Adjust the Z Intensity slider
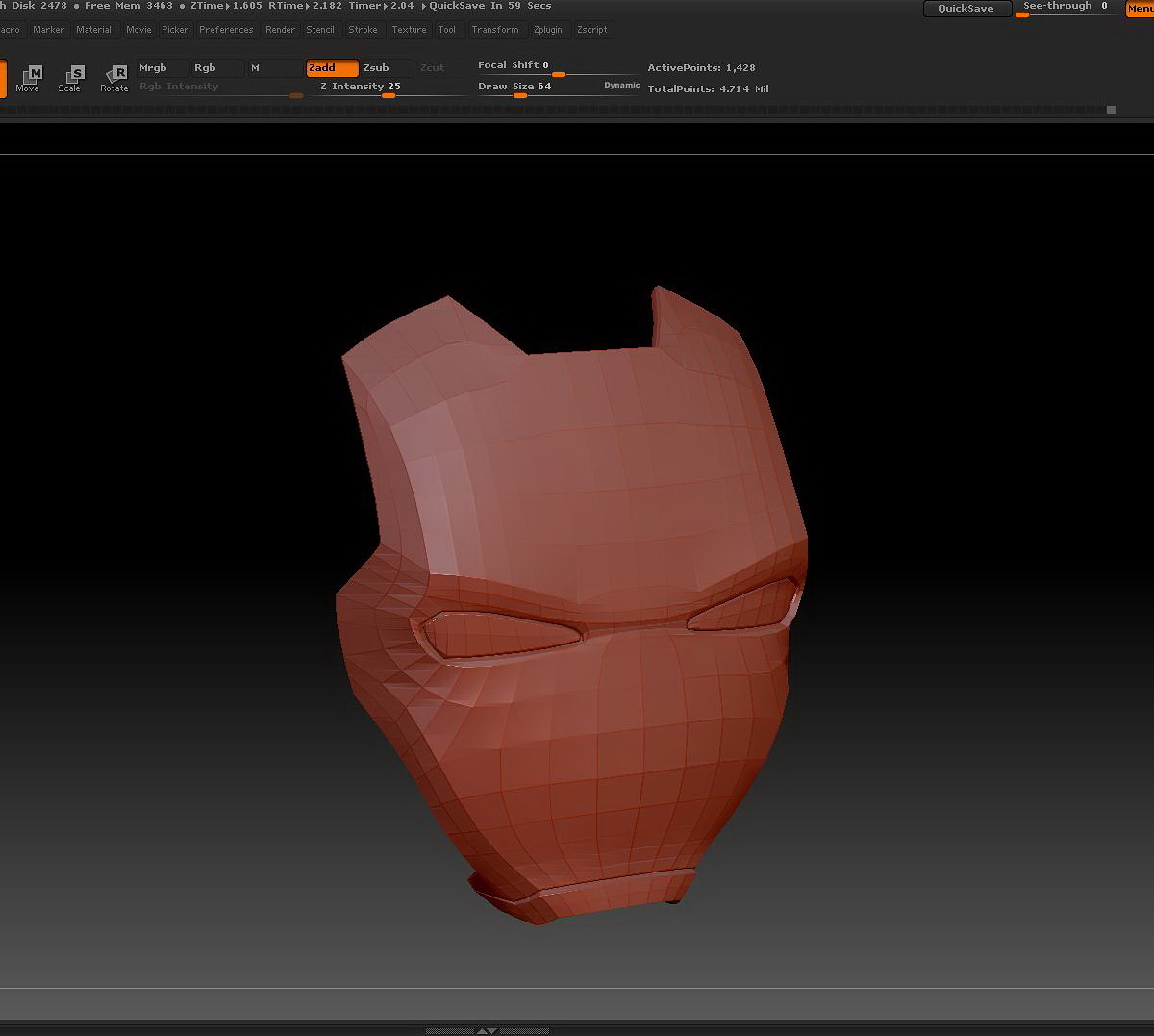Image resolution: width=1154 pixels, height=1036 pixels. (389, 88)
